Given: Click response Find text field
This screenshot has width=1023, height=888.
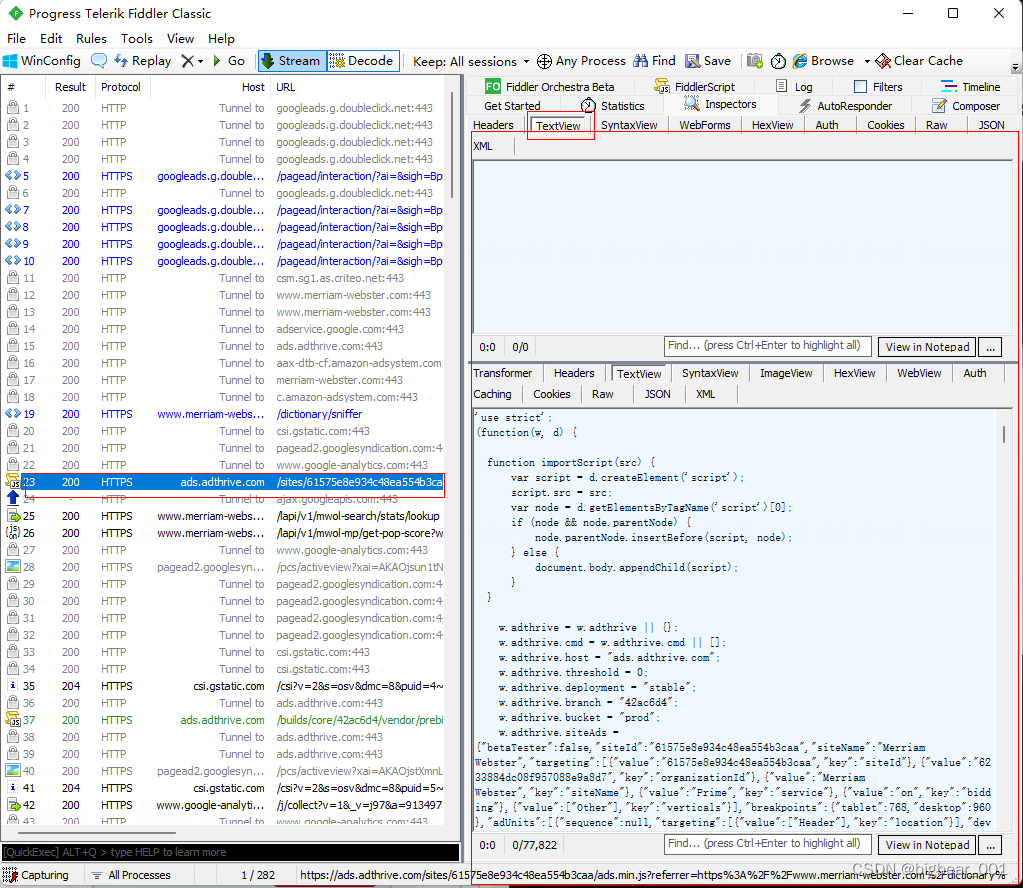Looking at the screenshot, I should (768, 844).
